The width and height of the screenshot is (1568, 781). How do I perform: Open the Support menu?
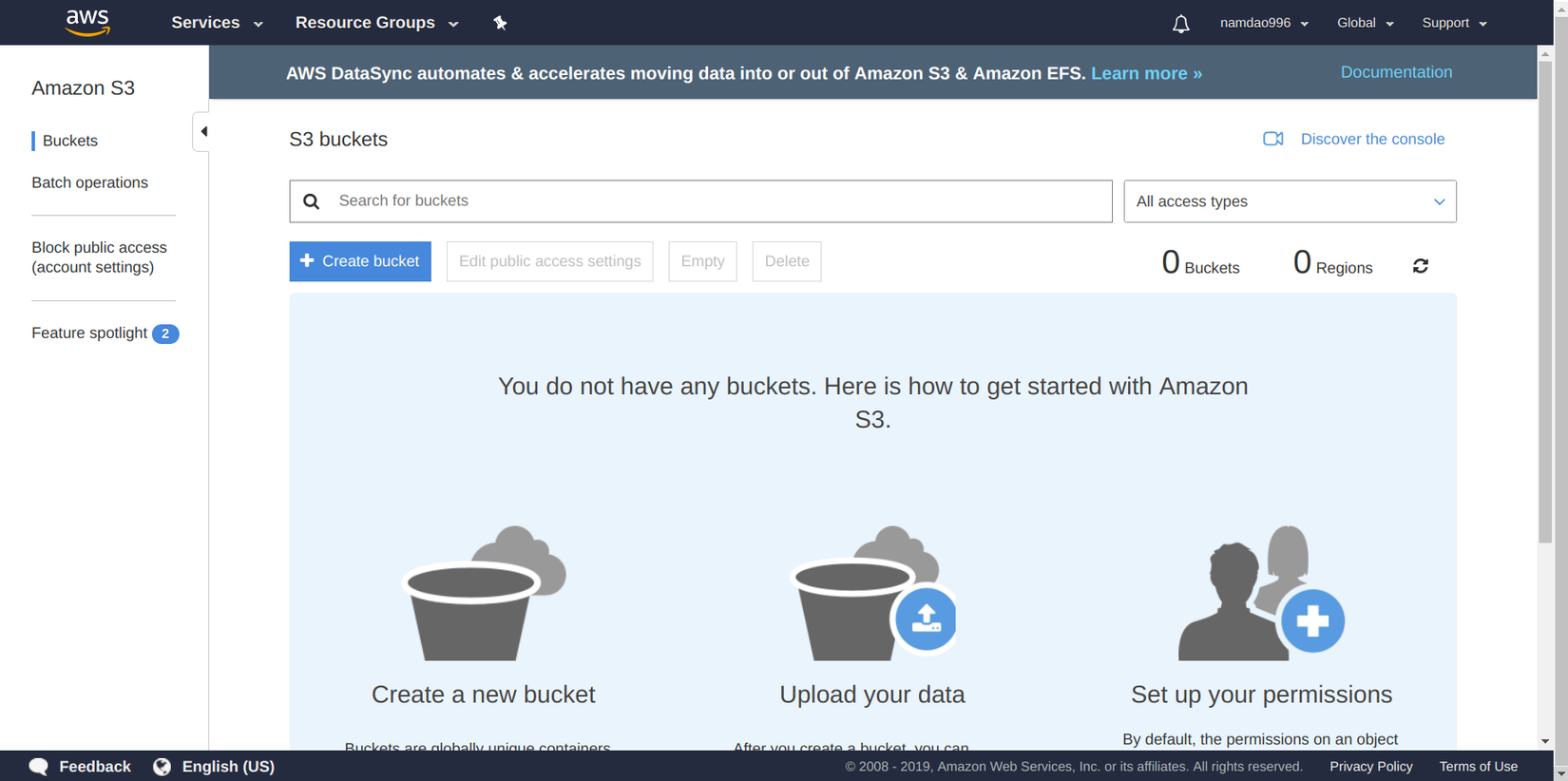click(x=1454, y=23)
